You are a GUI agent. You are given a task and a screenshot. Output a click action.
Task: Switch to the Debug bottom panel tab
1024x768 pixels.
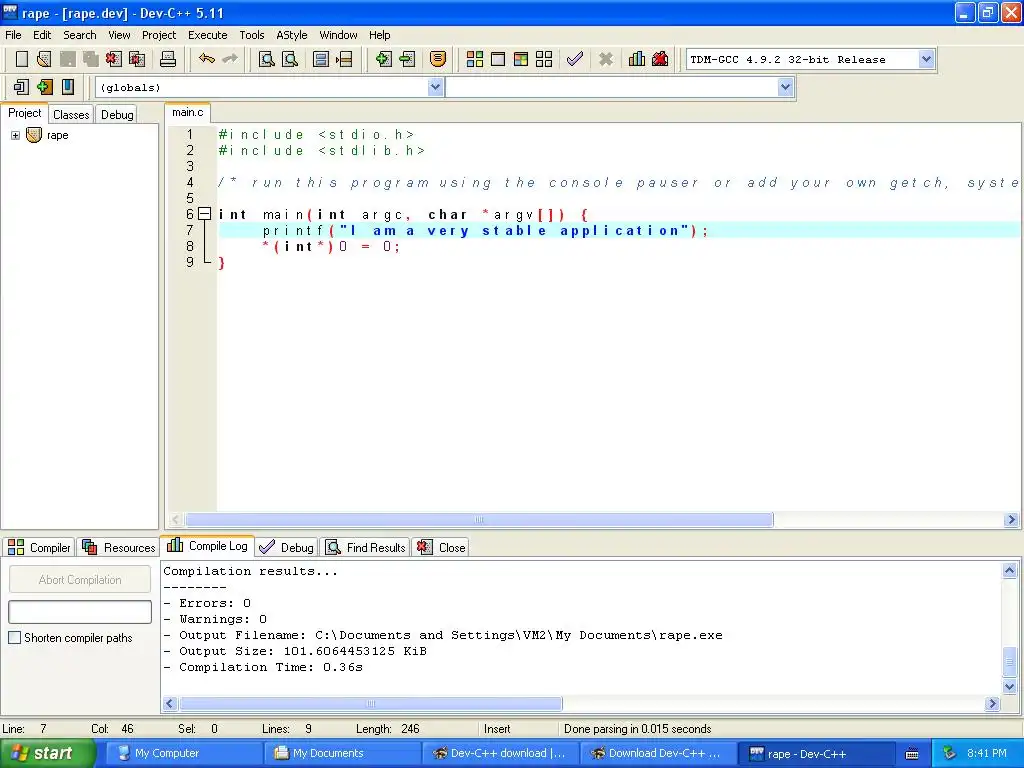click(287, 547)
